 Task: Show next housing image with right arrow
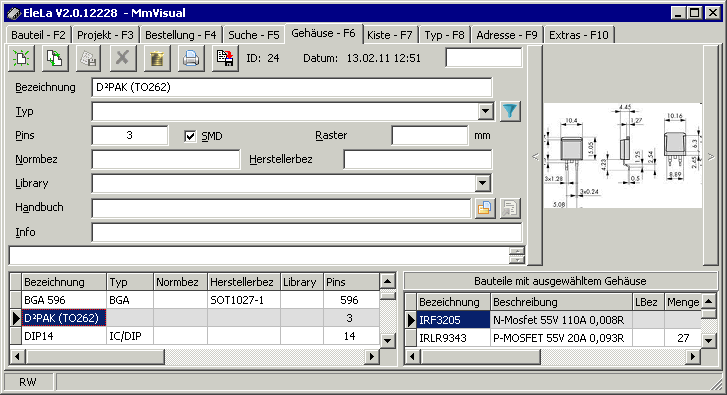click(x=711, y=156)
